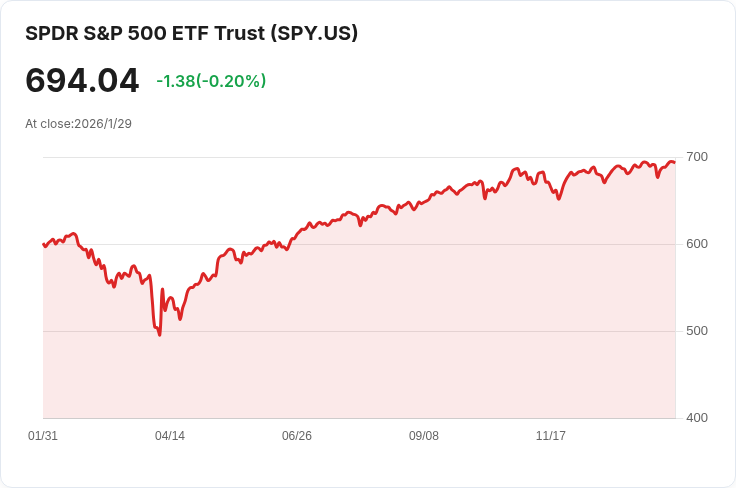Select the green -1.38(-0.20%) change value
This screenshot has height=488, width=736.
tap(211, 81)
